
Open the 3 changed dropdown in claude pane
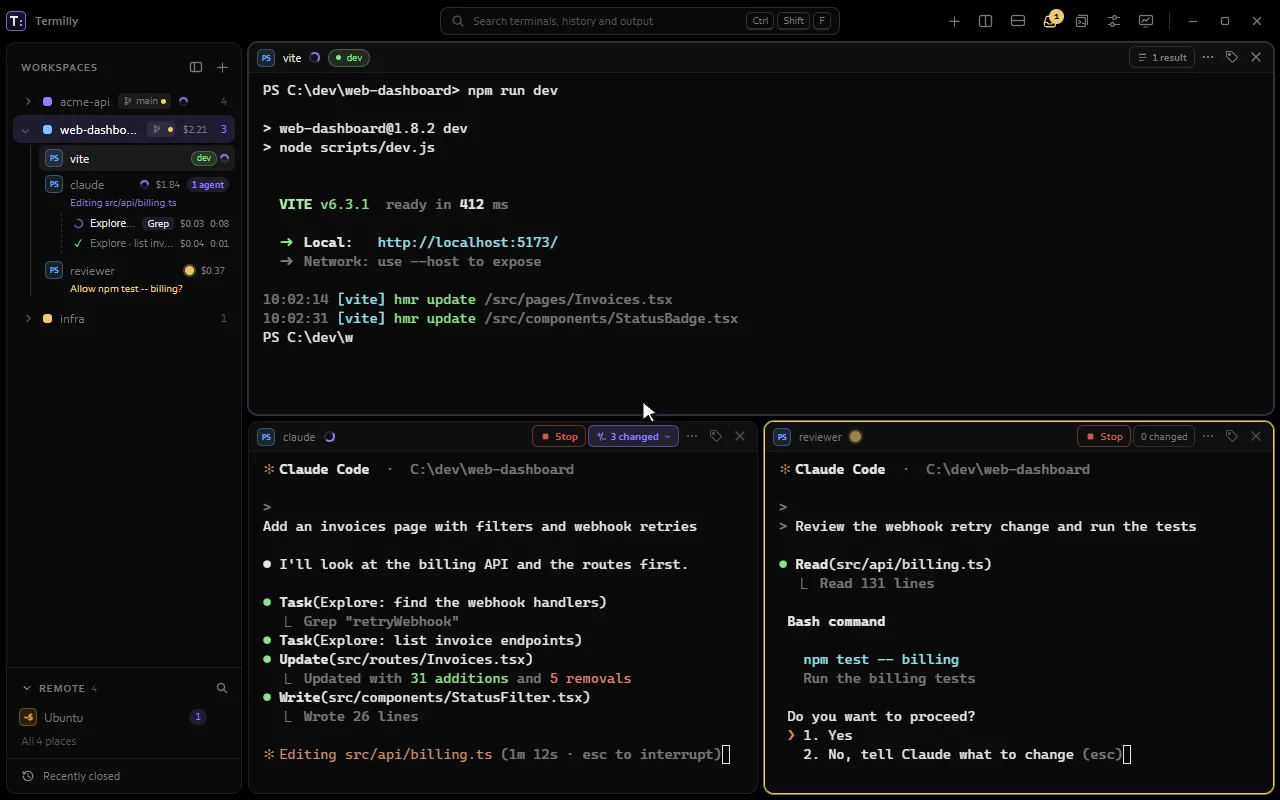(x=634, y=436)
